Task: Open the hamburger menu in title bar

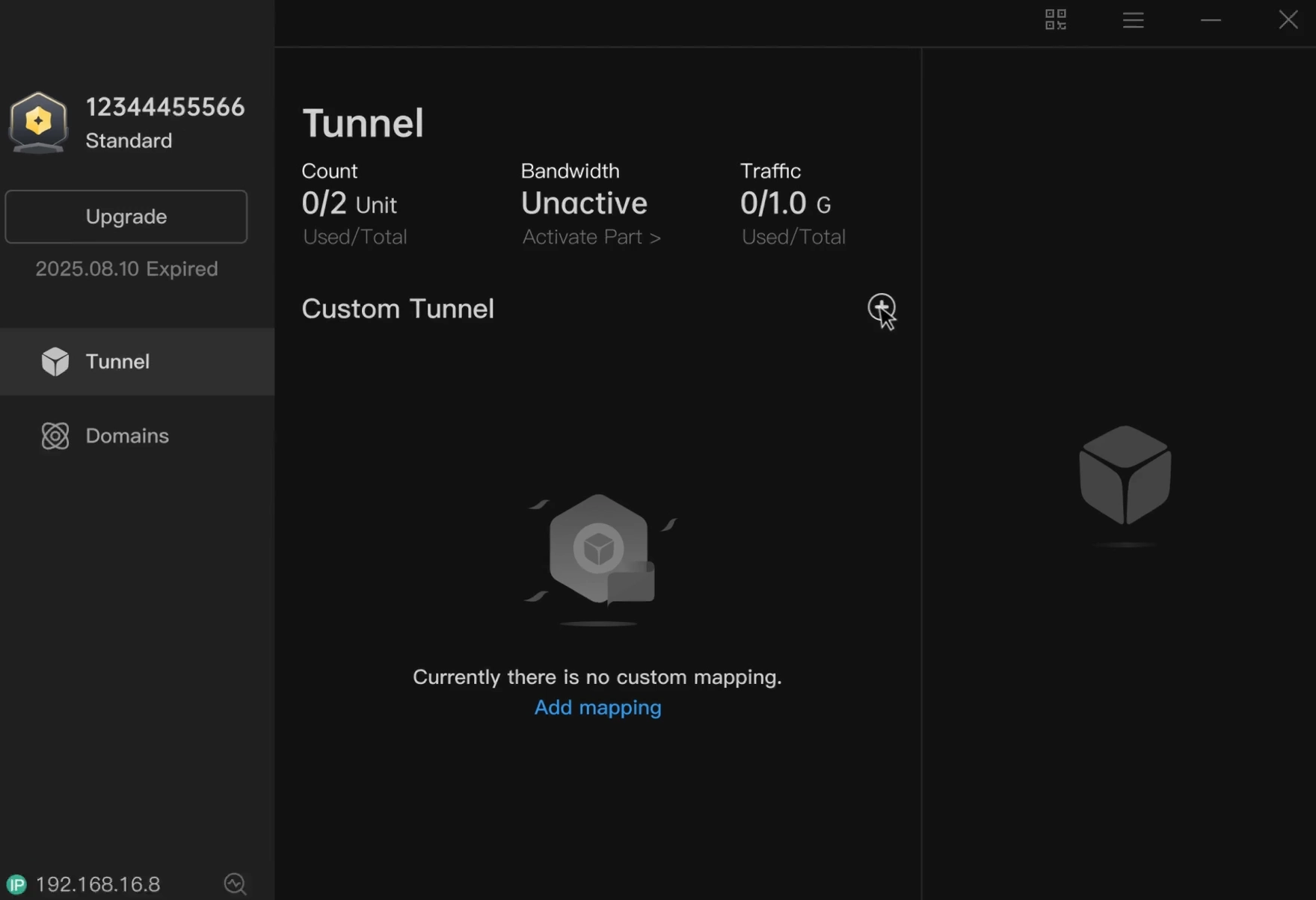Action: [x=1134, y=20]
